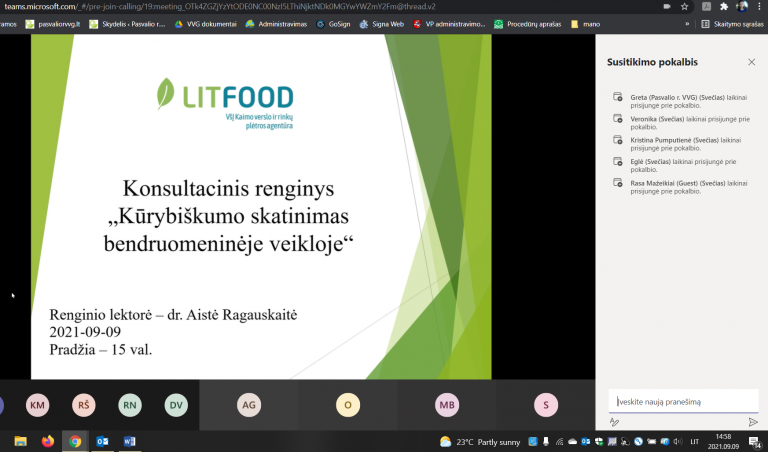Open the Administravimas bookmark
Screen dimensions: 768x452
coord(276,24)
